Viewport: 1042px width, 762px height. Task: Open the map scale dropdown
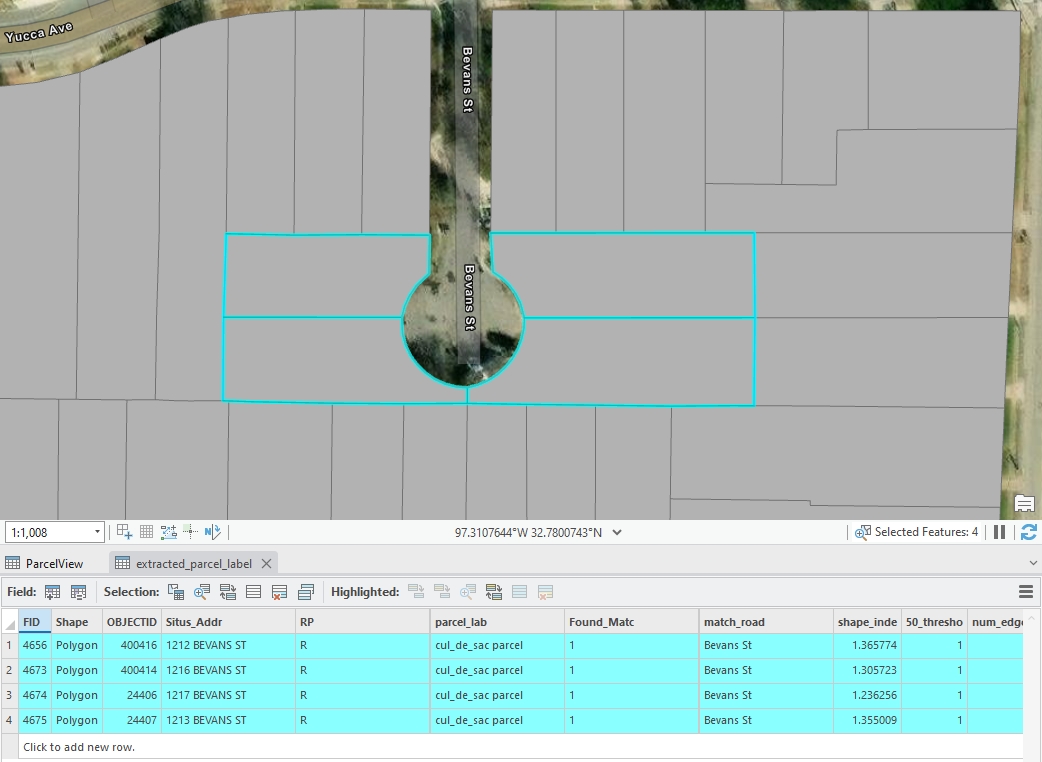pyautogui.click(x=97, y=532)
